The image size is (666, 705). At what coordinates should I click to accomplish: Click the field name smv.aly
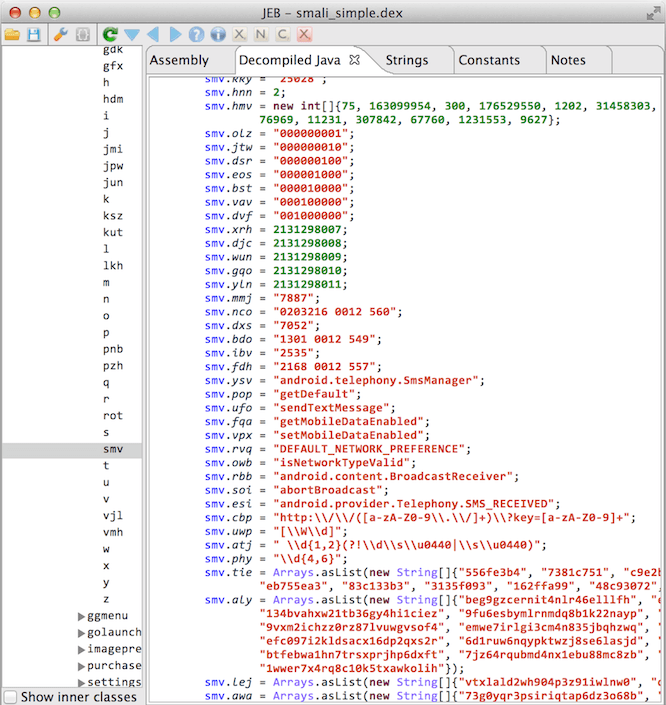click(228, 600)
